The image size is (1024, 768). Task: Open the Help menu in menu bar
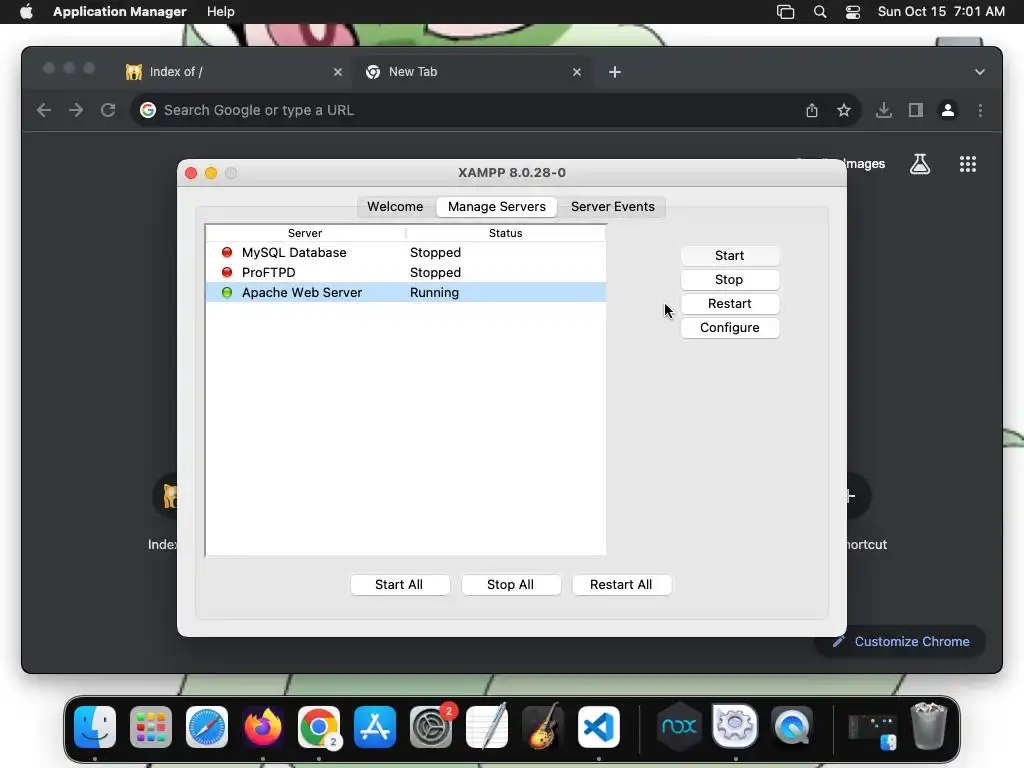[221, 12]
